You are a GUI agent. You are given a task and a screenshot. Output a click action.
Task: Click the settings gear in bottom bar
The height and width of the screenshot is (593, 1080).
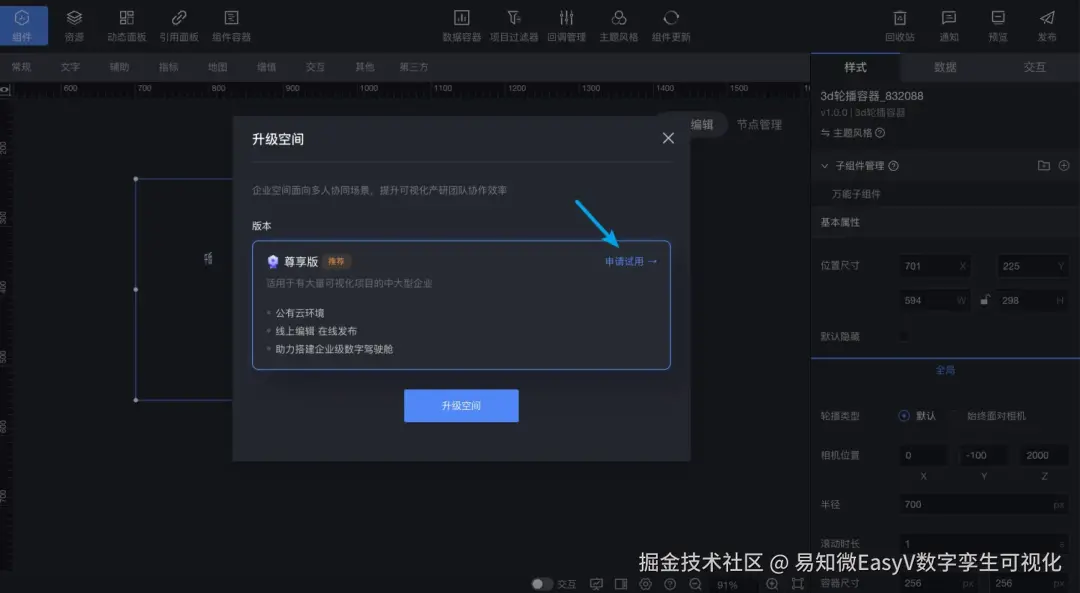[x=645, y=584]
